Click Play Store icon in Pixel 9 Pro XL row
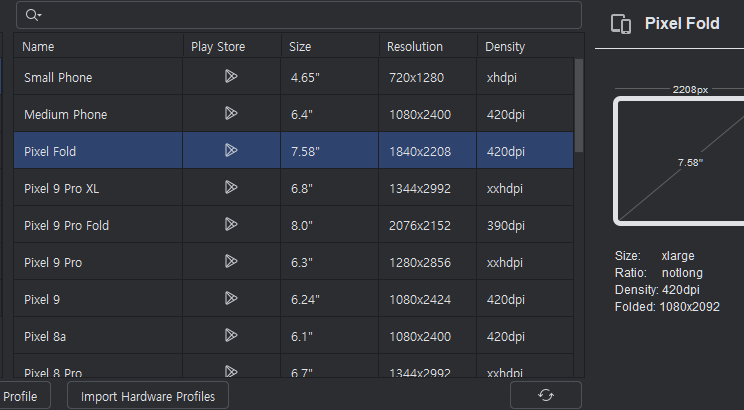Viewport: 744px width, 410px height. click(231, 187)
